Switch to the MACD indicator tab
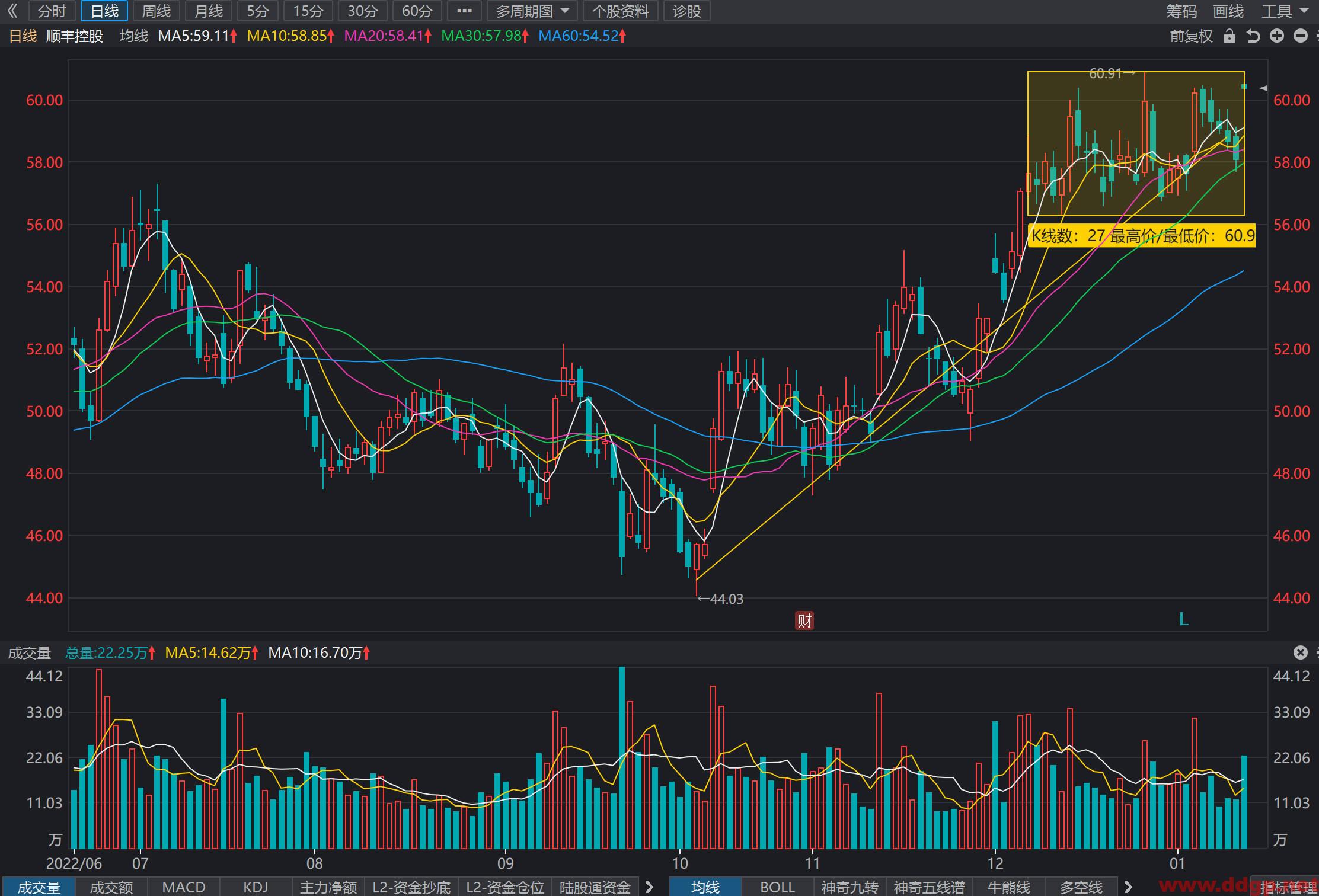Screen dimensions: 1319x896 (184, 887)
